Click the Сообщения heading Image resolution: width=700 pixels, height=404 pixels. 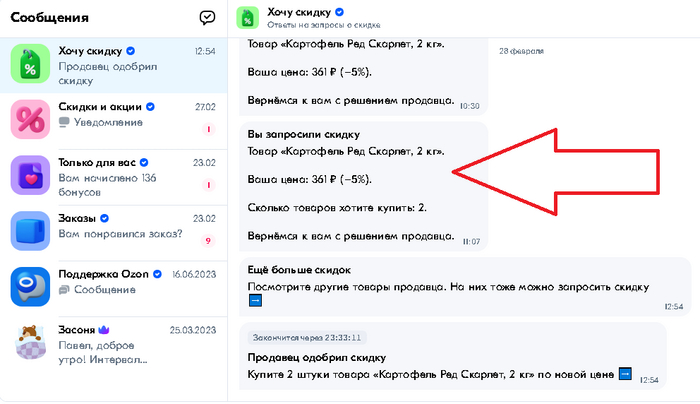(x=50, y=17)
